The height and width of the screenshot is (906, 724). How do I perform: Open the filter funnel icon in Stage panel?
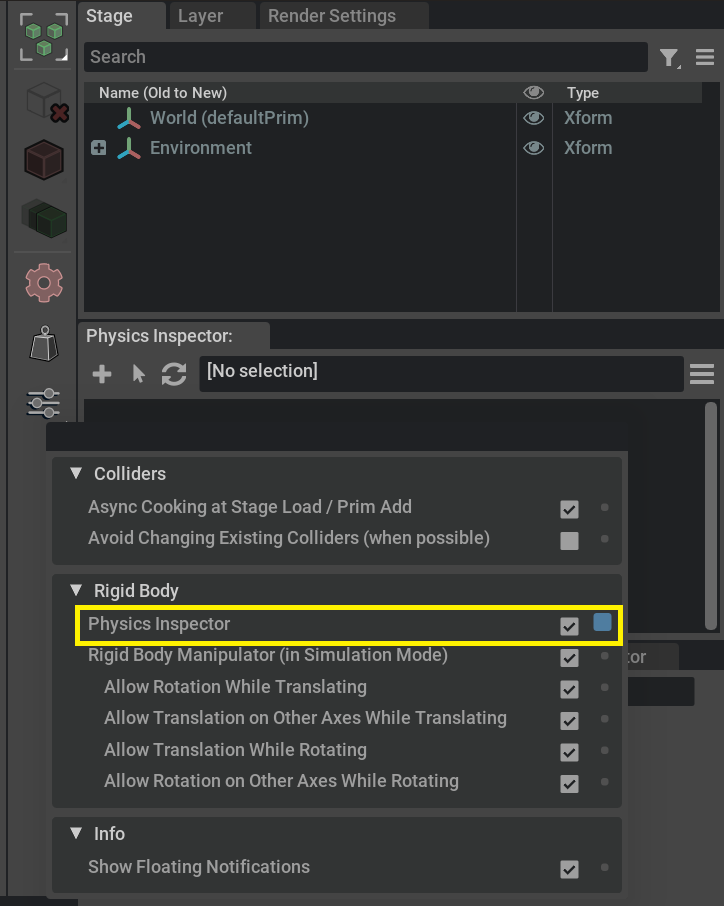[x=669, y=57]
